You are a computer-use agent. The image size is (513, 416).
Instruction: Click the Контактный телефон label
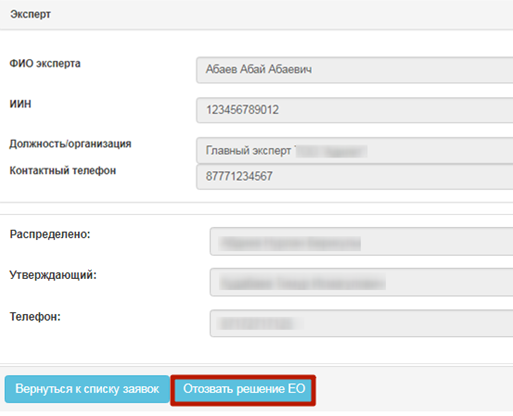(63, 170)
